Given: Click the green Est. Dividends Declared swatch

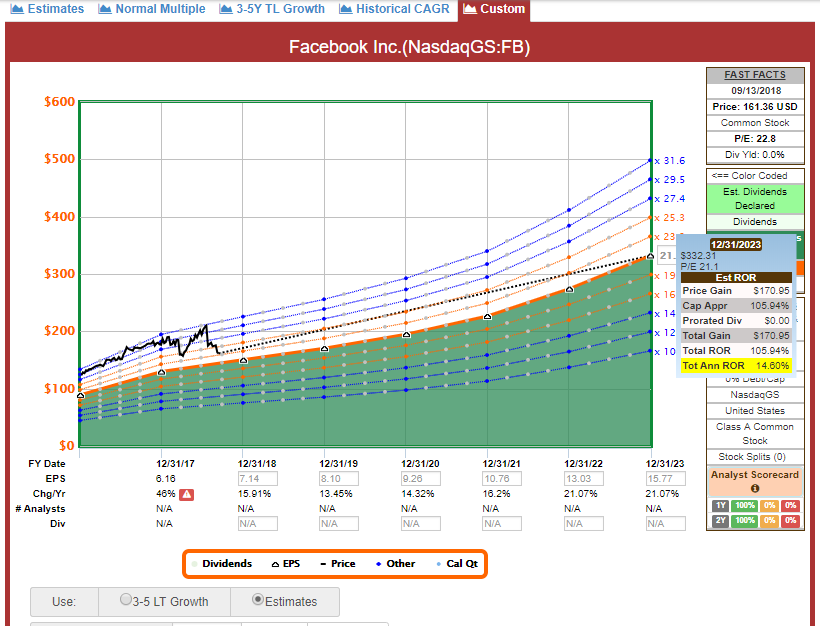Looking at the screenshot, I should coord(755,198).
